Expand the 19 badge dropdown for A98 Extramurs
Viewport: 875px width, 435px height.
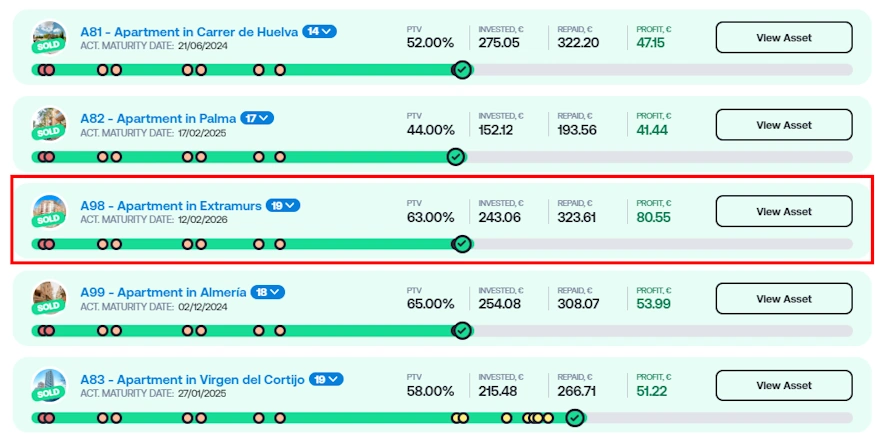283,205
